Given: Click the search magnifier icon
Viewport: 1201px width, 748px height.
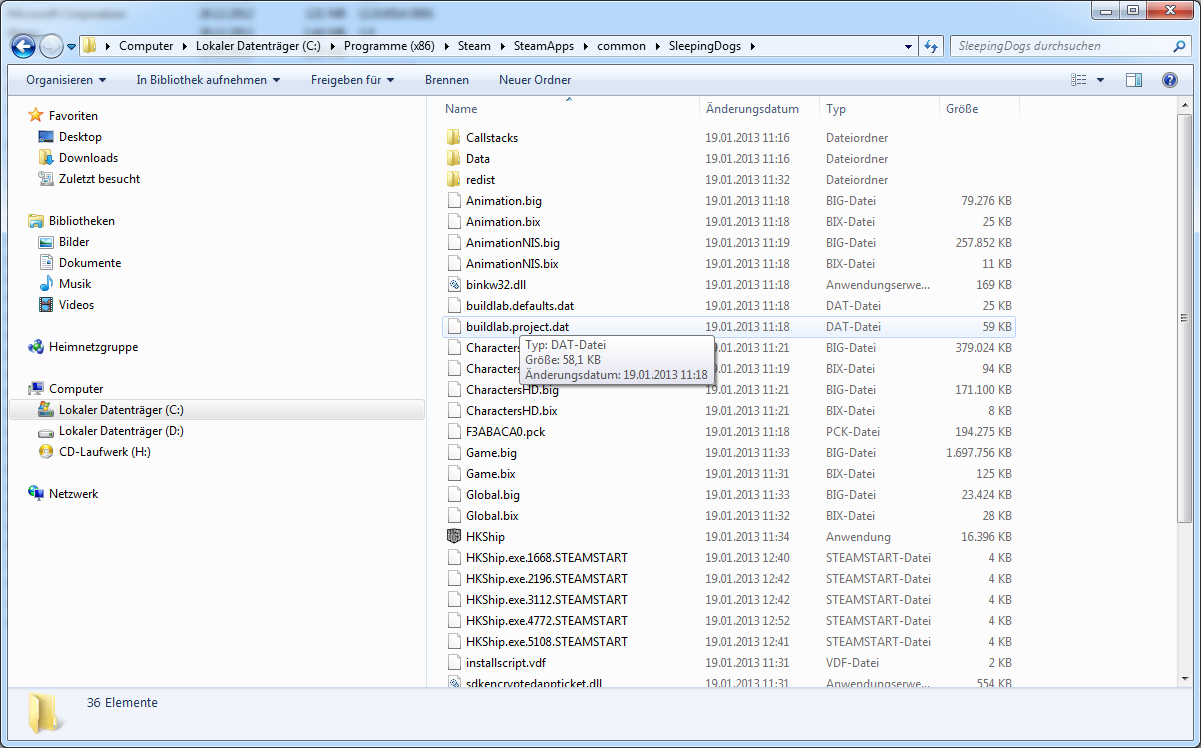Looking at the screenshot, I should click(1179, 46).
